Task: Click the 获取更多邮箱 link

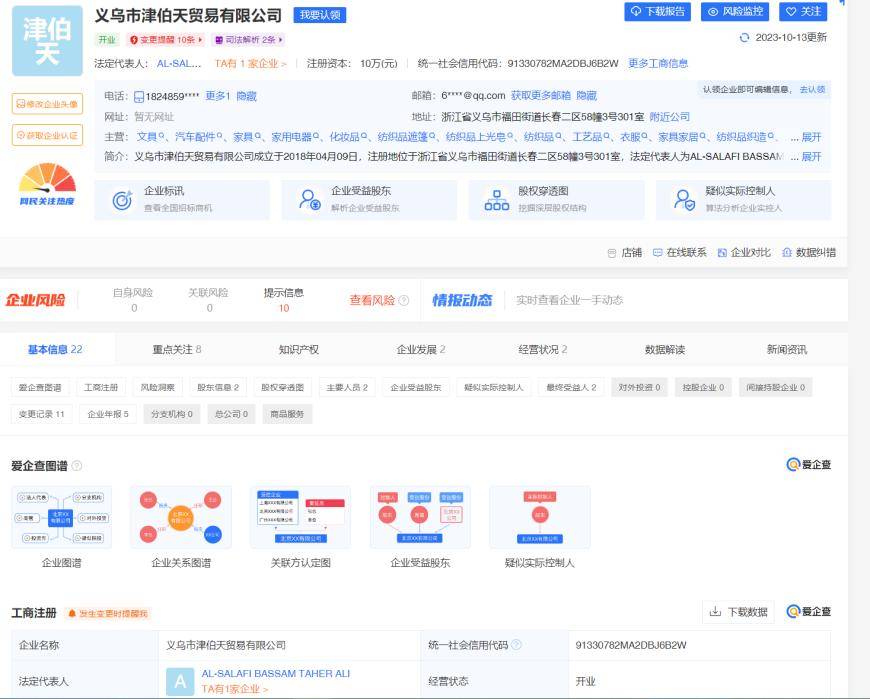Action: [540, 95]
